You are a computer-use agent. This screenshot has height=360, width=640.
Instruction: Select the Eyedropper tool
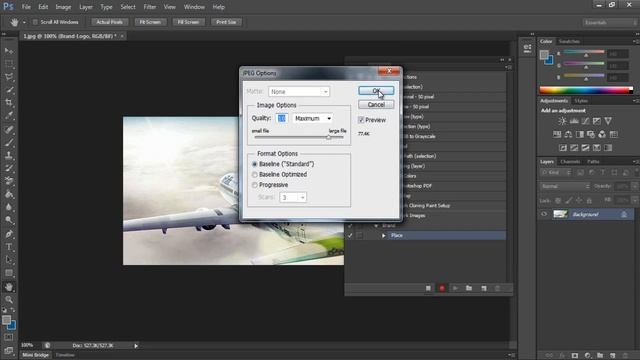click(x=9, y=116)
